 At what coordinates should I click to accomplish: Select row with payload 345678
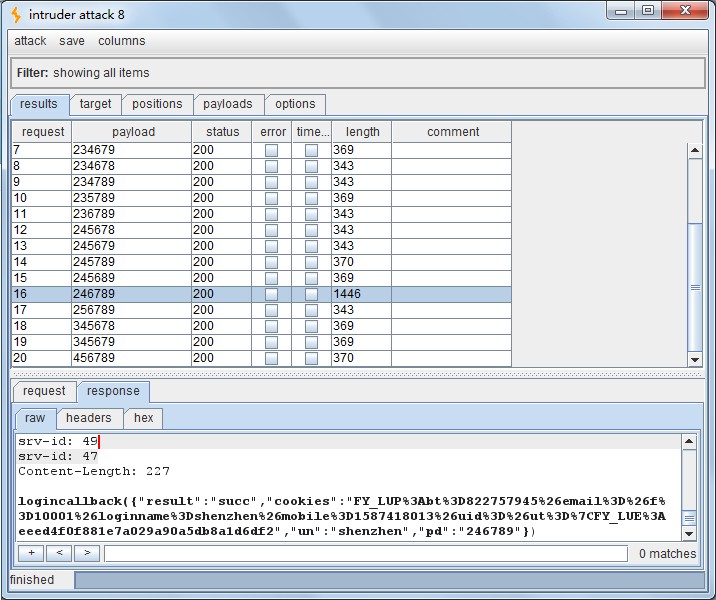[x=261, y=326]
